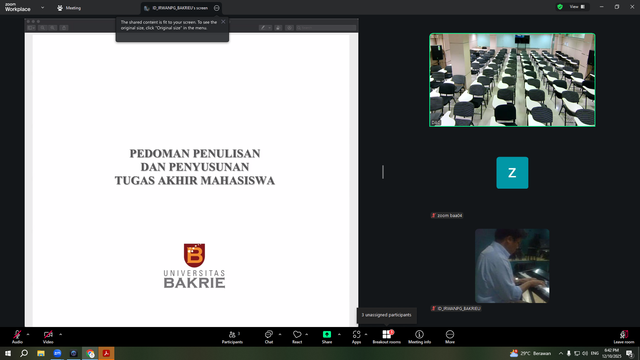Image resolution: width=640 pixels, height=360 pixels.
Task: Show Meeting info
Action: [419, 337]
